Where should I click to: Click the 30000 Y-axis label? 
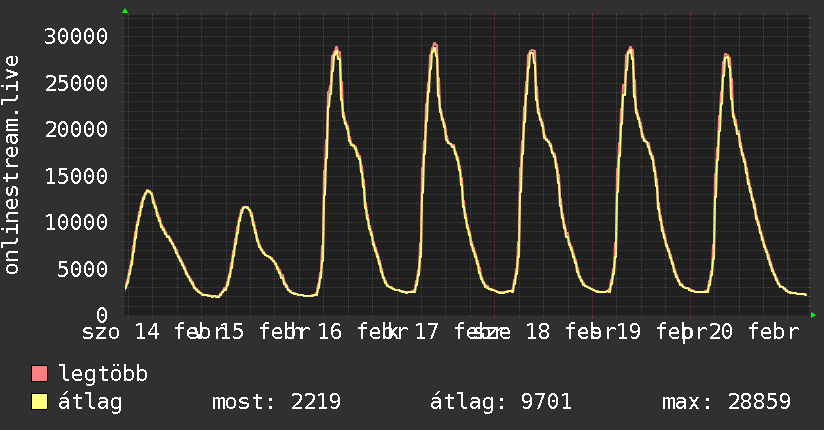pyautogui.click(x=78, y=37)
